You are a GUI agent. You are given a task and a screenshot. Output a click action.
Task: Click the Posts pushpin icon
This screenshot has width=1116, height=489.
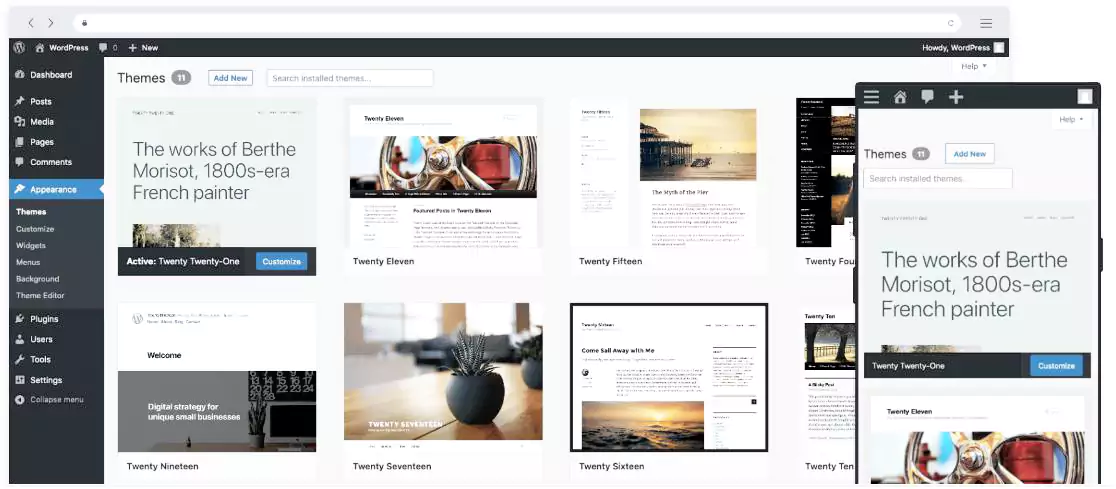click(20, 101)
